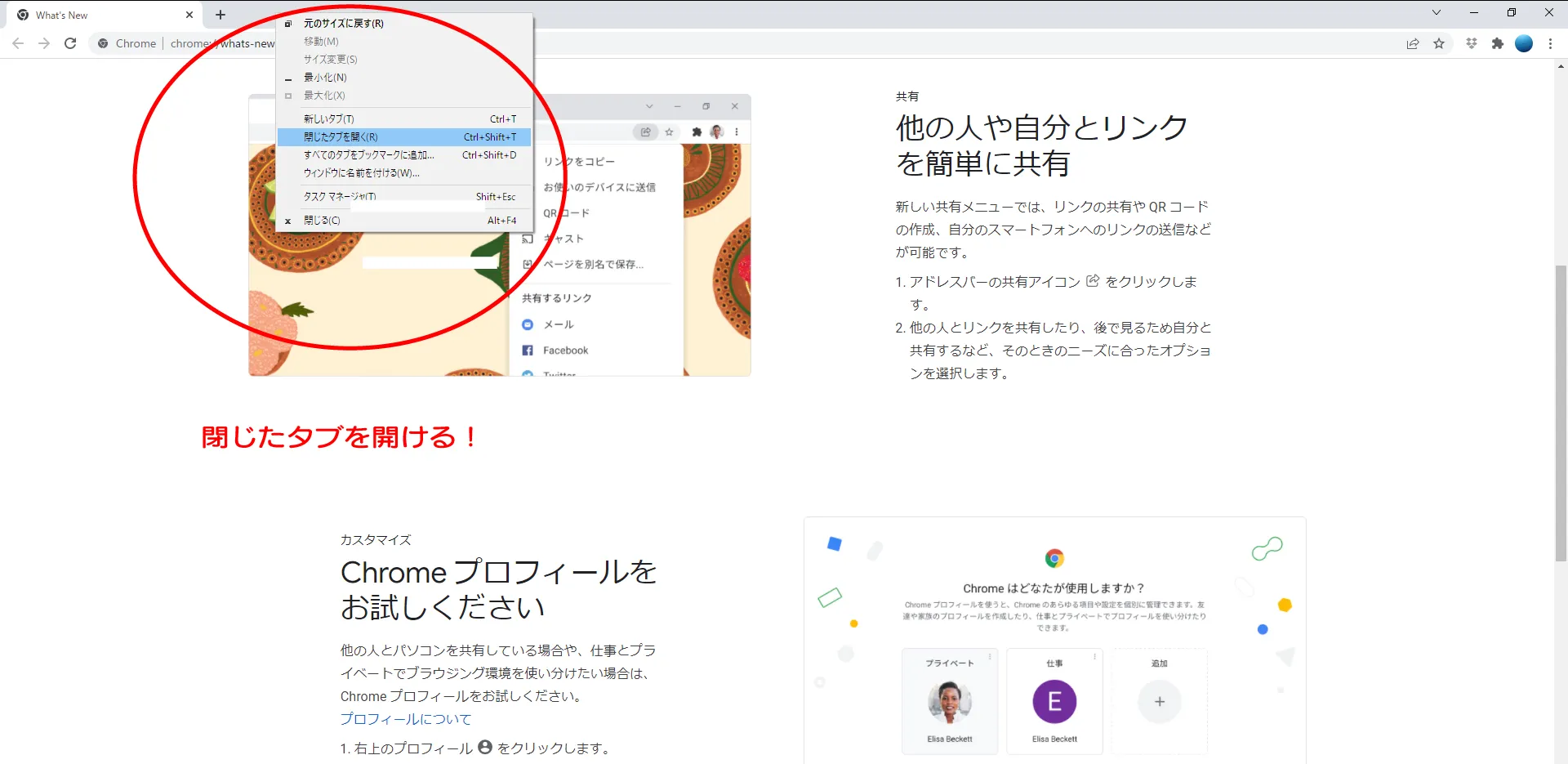
Task: Click Facebook in the share illustration
Action: coord(565,351)
